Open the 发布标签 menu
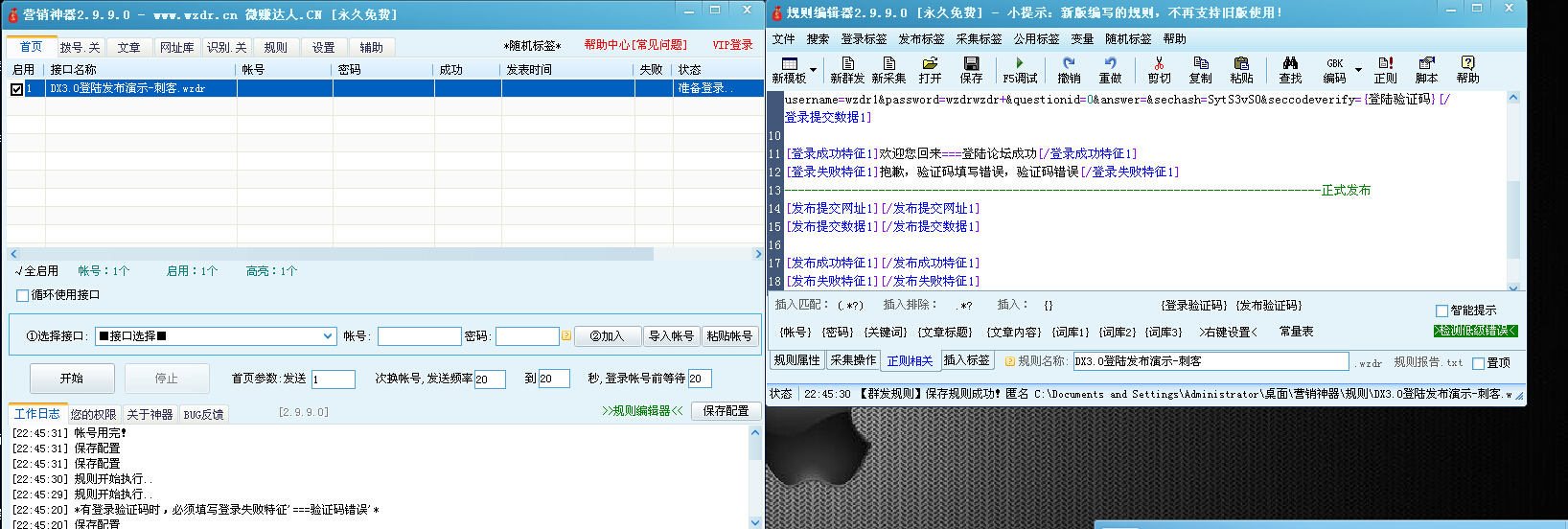The image size is (1568, 529). click(x=921, y=39)
